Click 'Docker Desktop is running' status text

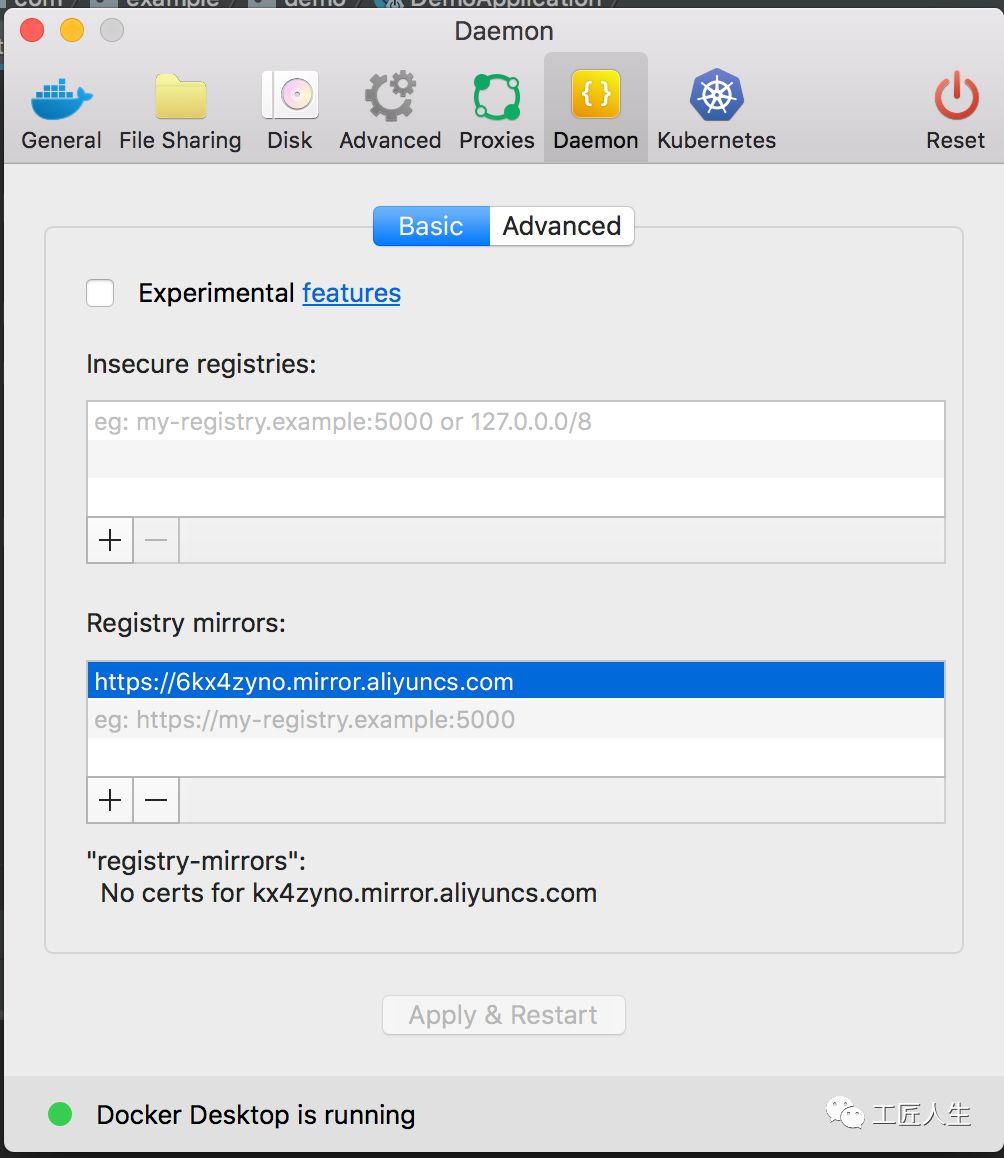256,1114
